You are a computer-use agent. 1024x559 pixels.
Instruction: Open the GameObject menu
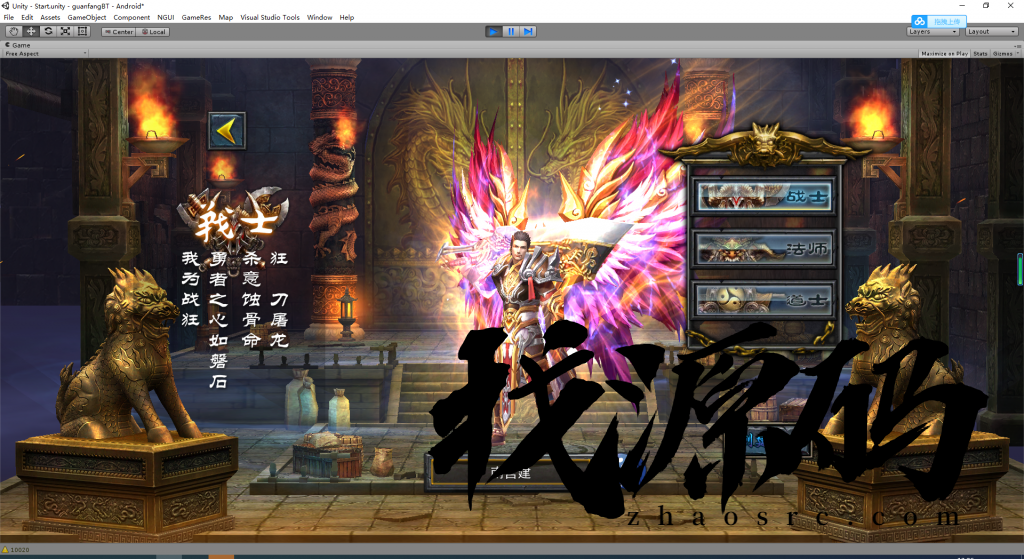(87, 18)
